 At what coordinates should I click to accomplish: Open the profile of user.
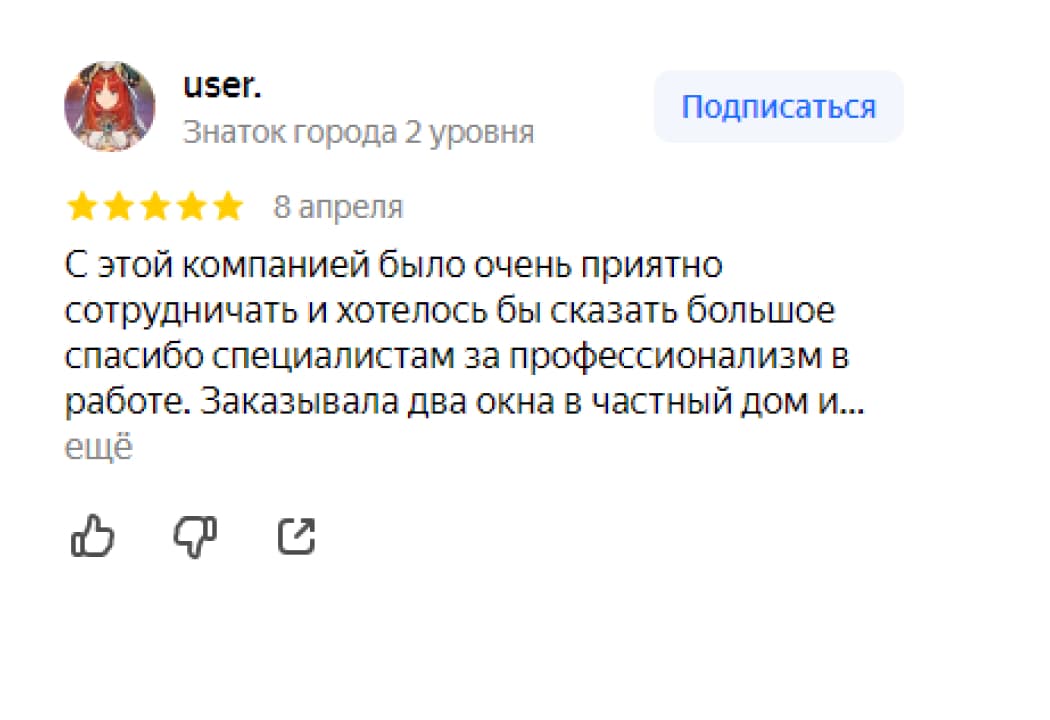click(222, 86)
